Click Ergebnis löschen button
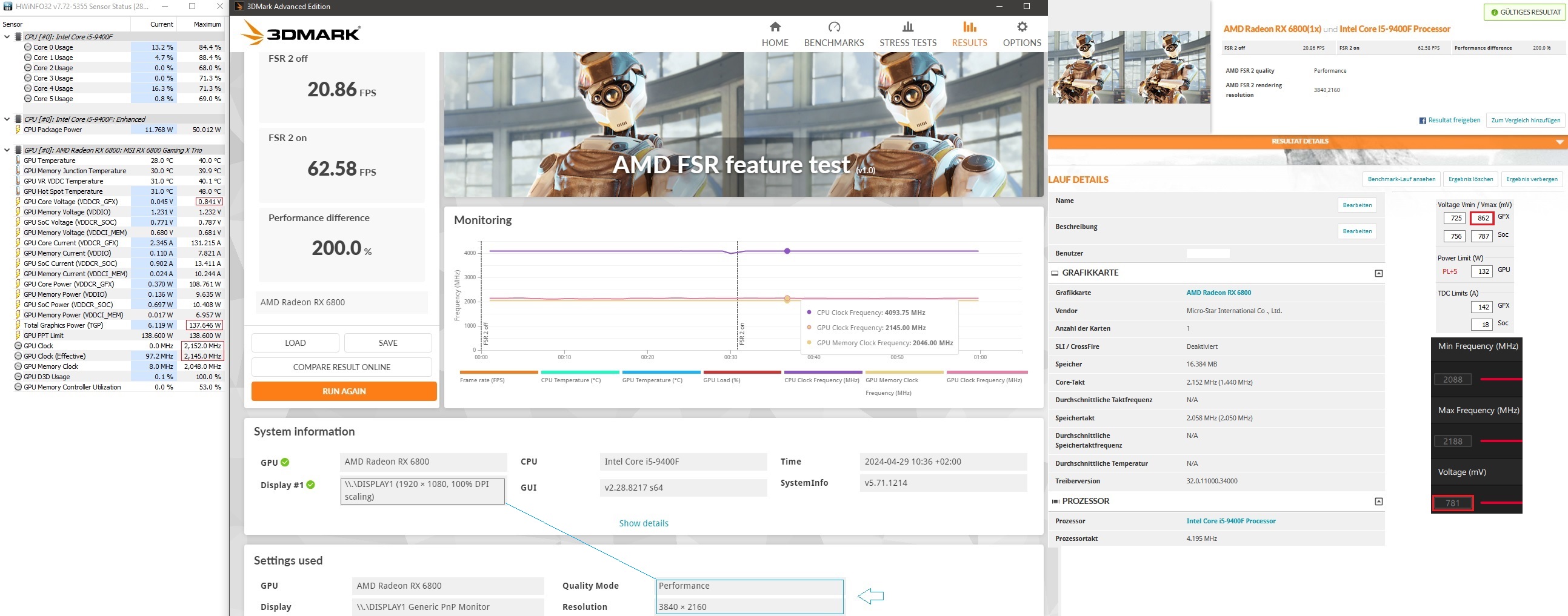 point(1470,179)
